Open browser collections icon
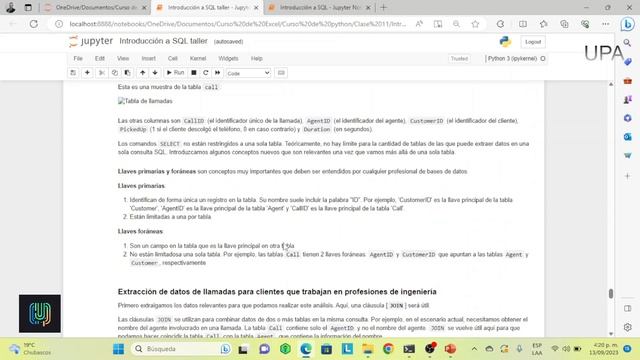 [564, 24]
